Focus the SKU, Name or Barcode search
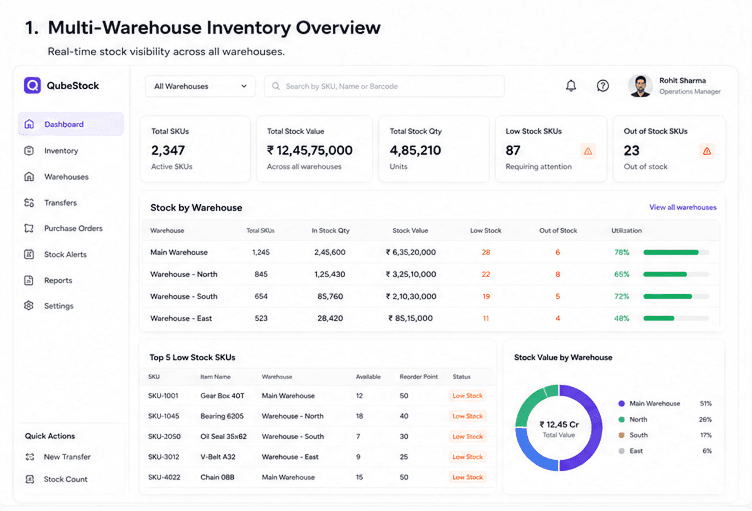The image size is (752, 511). pos(384,86)
